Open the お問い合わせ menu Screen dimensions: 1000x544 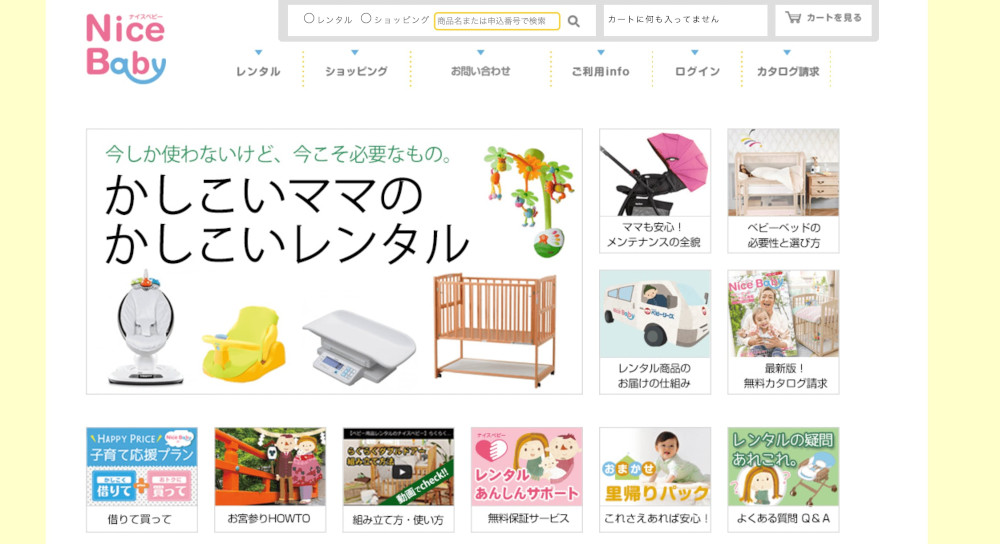(480, 71)
